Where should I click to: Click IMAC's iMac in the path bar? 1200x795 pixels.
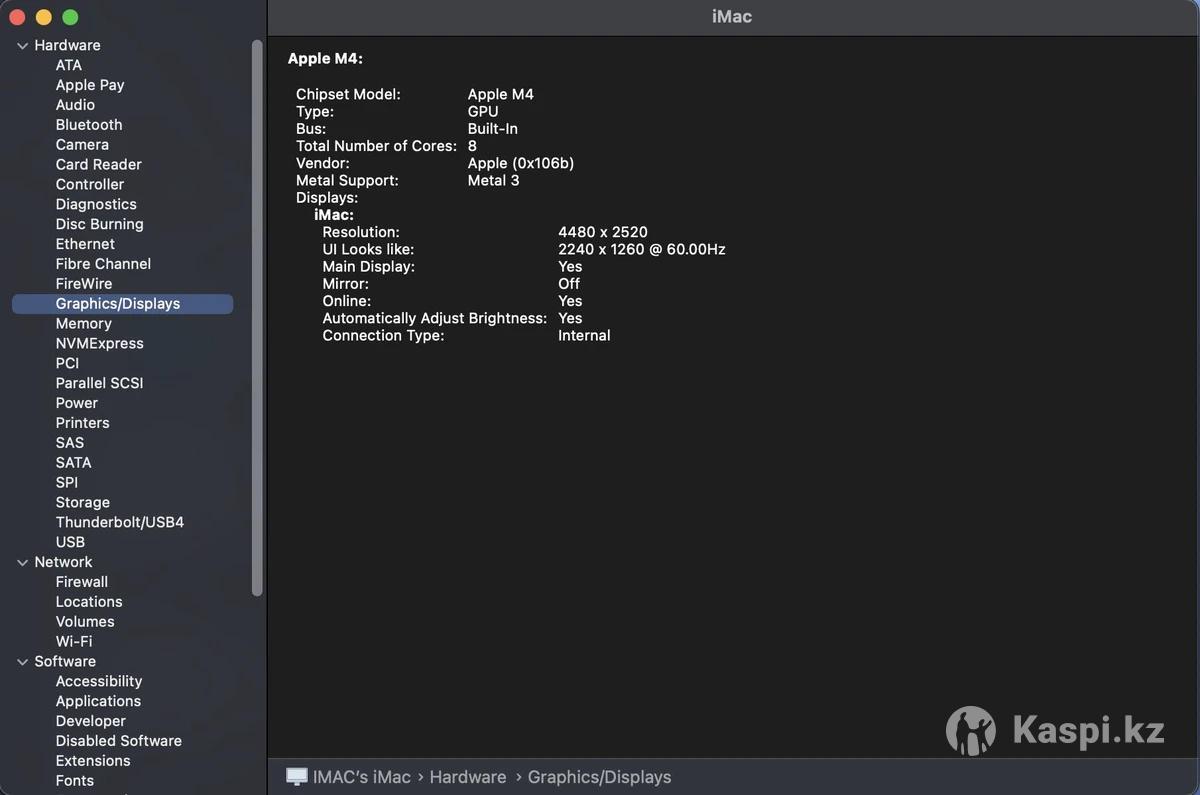point(361,777)
